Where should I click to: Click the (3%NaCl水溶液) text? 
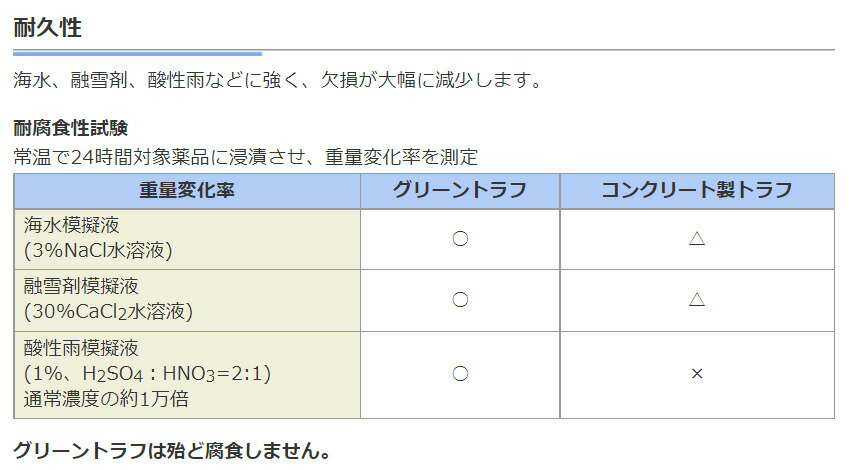98,250
